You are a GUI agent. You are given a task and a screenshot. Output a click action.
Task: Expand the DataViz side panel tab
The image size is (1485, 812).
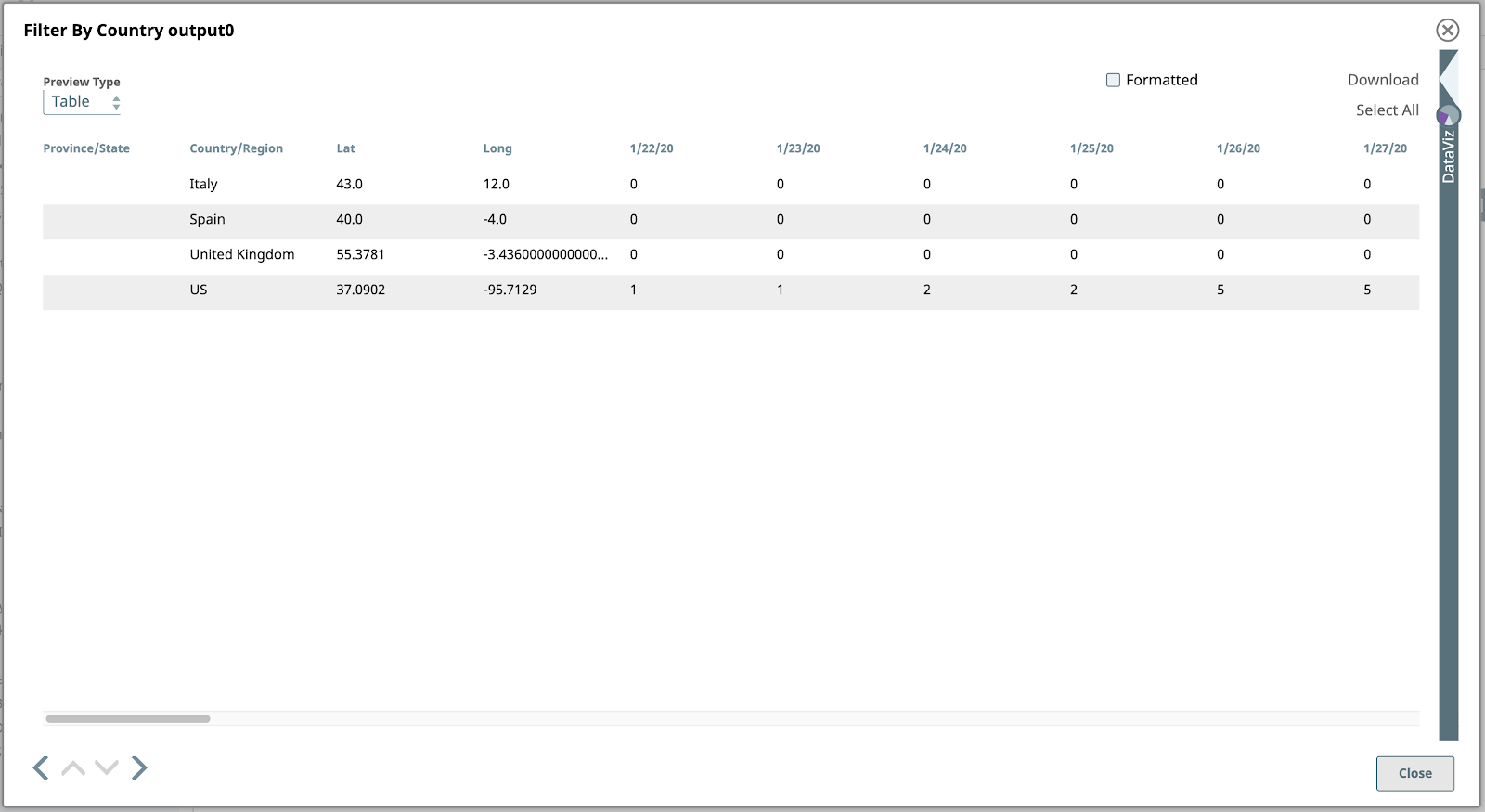click(x=1448, y=156)
